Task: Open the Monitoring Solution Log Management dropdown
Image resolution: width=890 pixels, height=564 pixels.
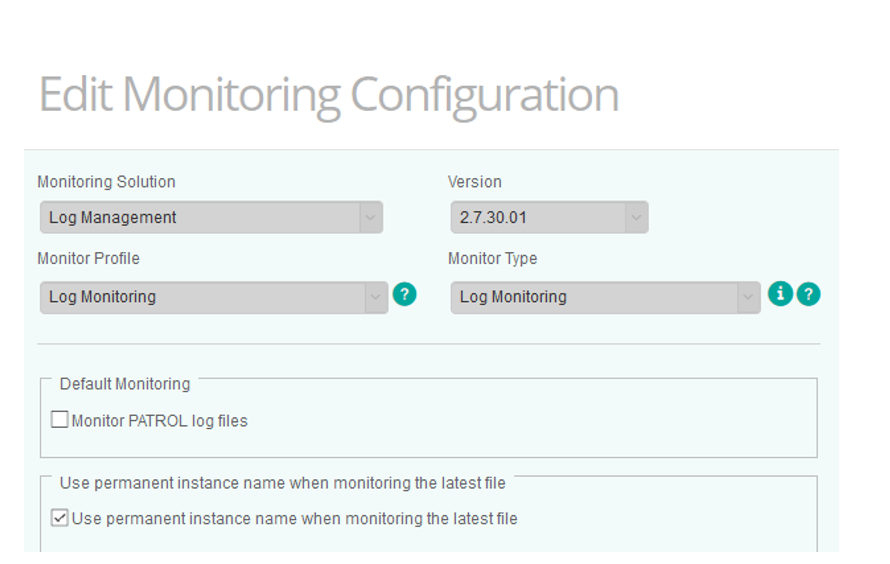Action: [x=211, y=217]
